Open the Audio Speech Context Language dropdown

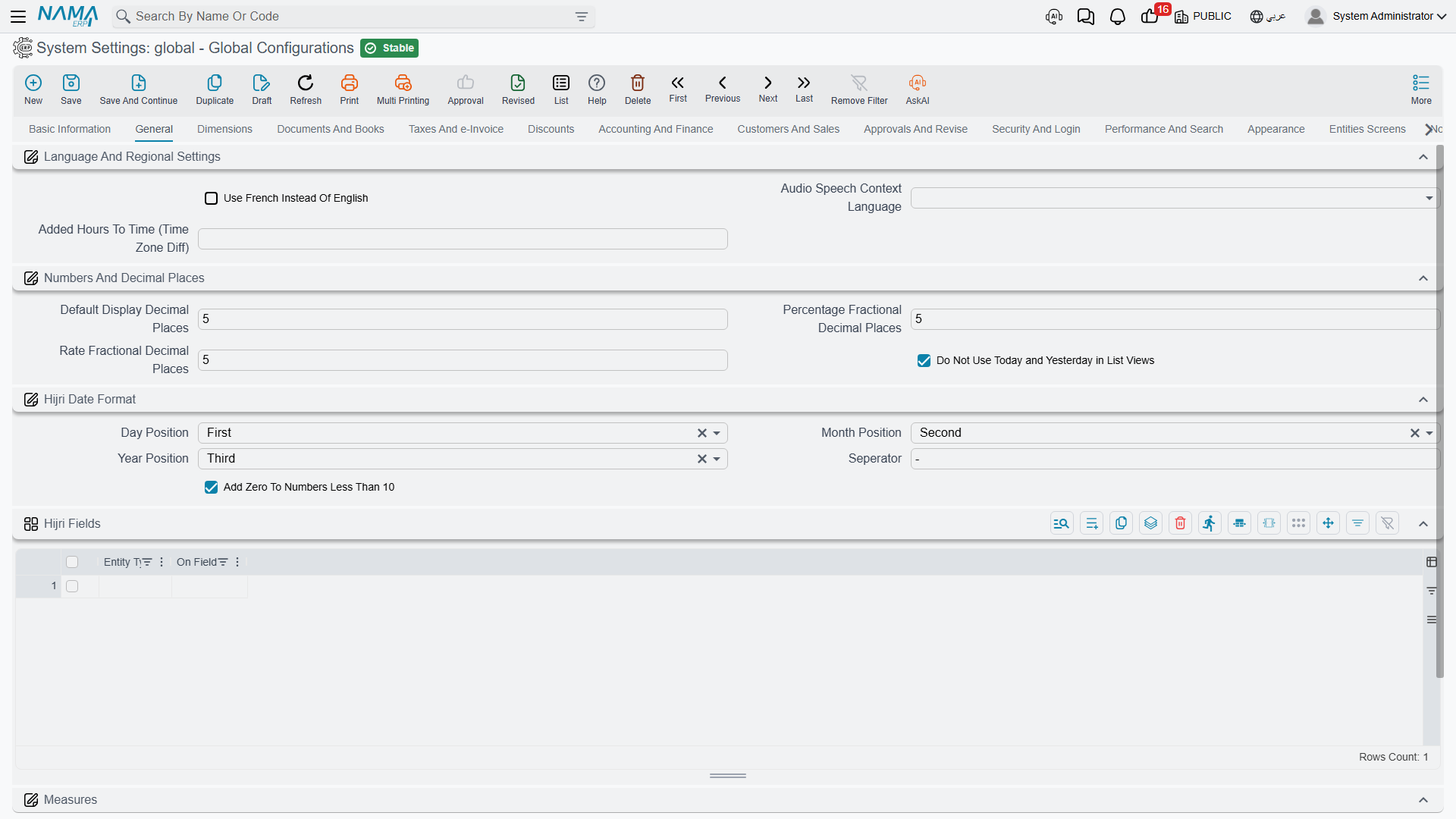pos(1429,198)
